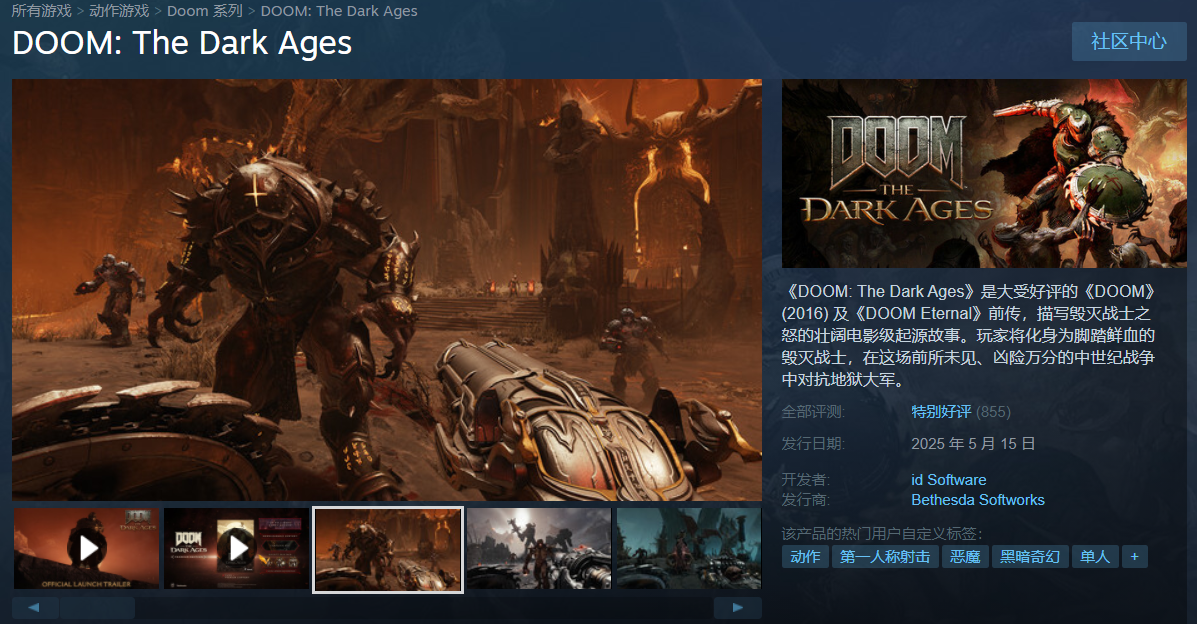Screen dimensions: 1197x624
Task: Play the second trailer video thumbnail
Action: [x=237, y=548]
